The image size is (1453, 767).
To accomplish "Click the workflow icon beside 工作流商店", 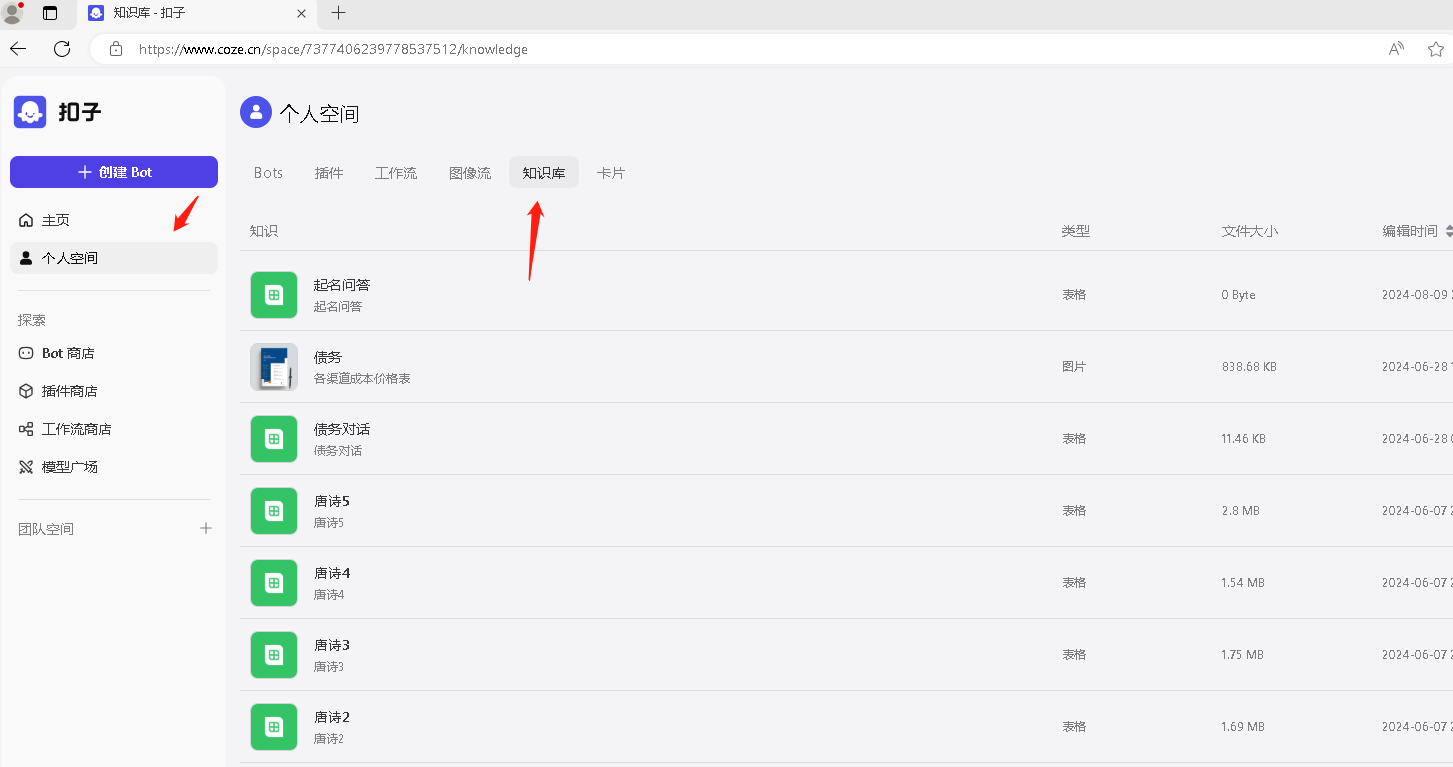I will (26, 429).
